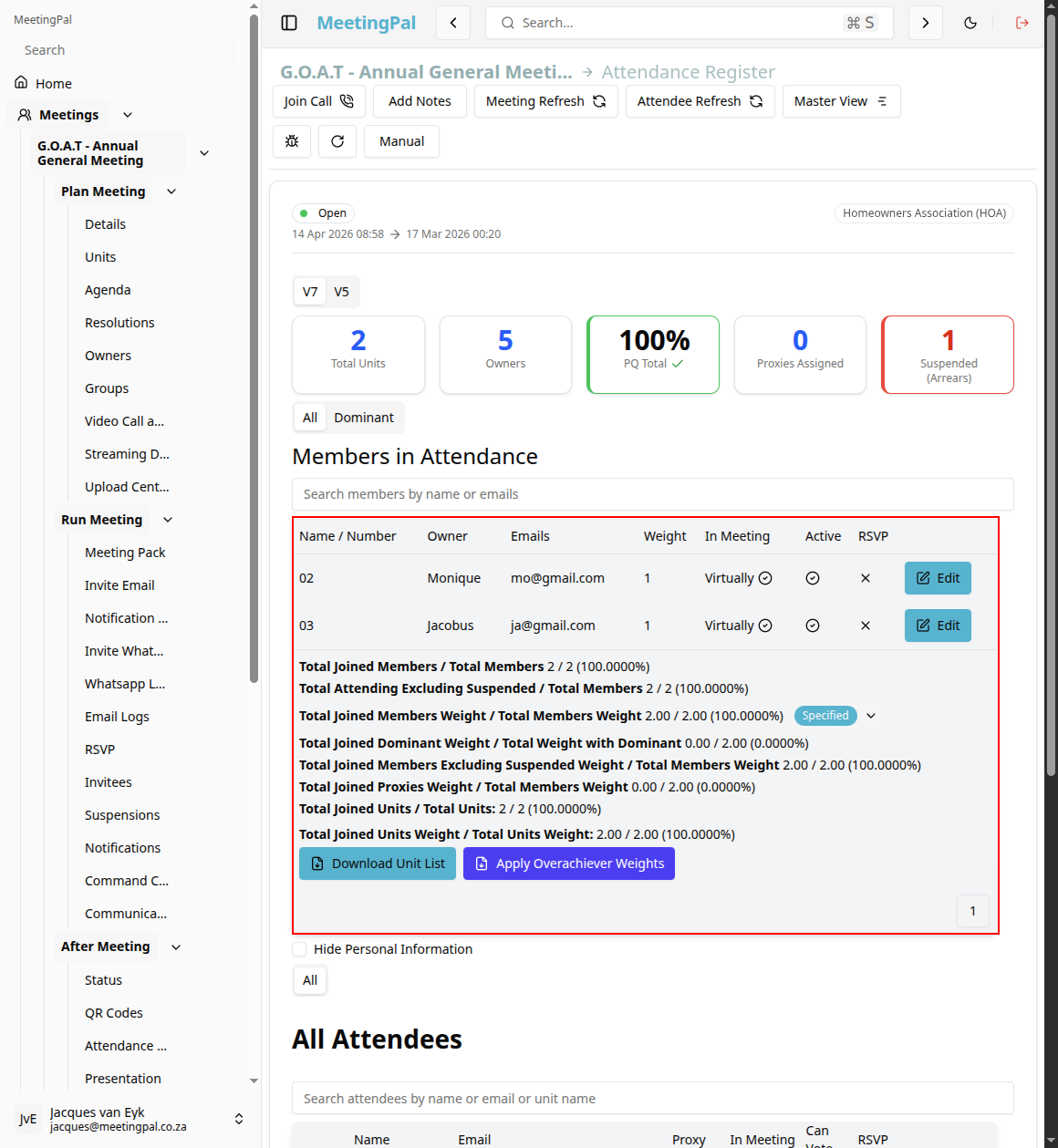Open QR Codes in After Meeting
1058x1148 pixels.
[114, 1013]
